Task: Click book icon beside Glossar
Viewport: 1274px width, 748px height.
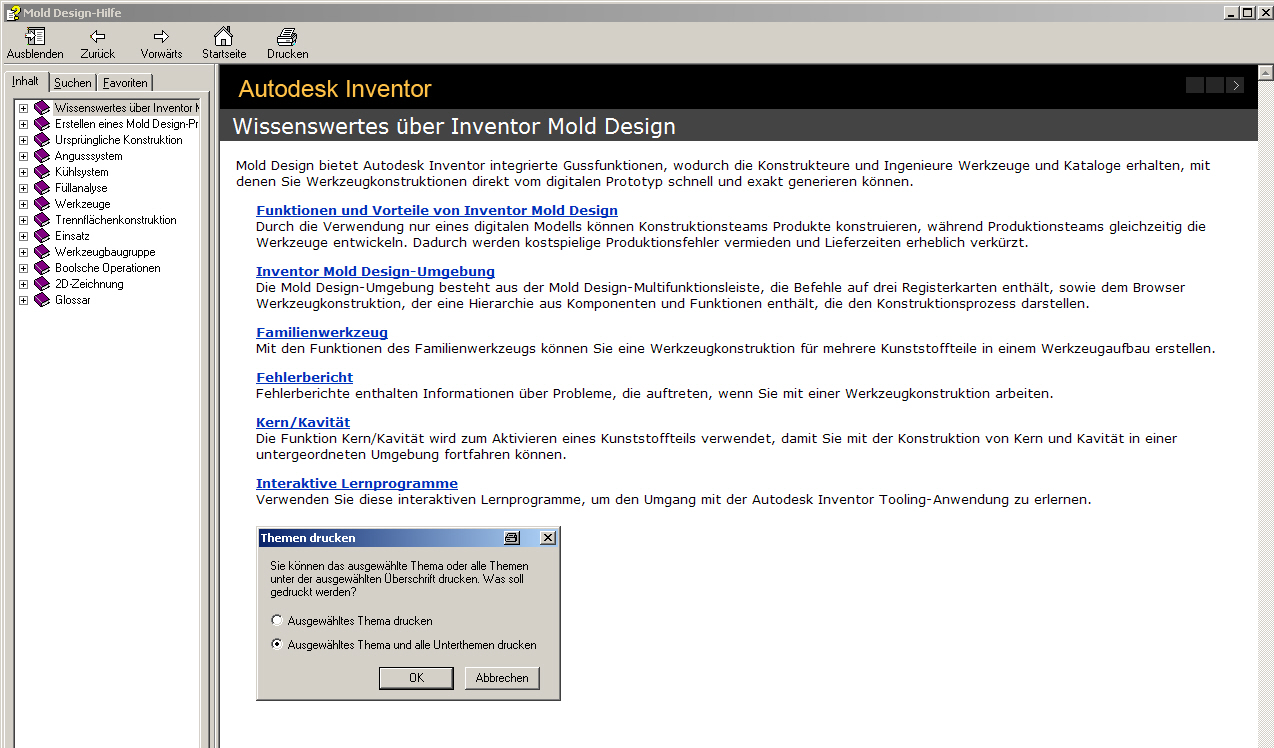Action: [x=41, y=300]
